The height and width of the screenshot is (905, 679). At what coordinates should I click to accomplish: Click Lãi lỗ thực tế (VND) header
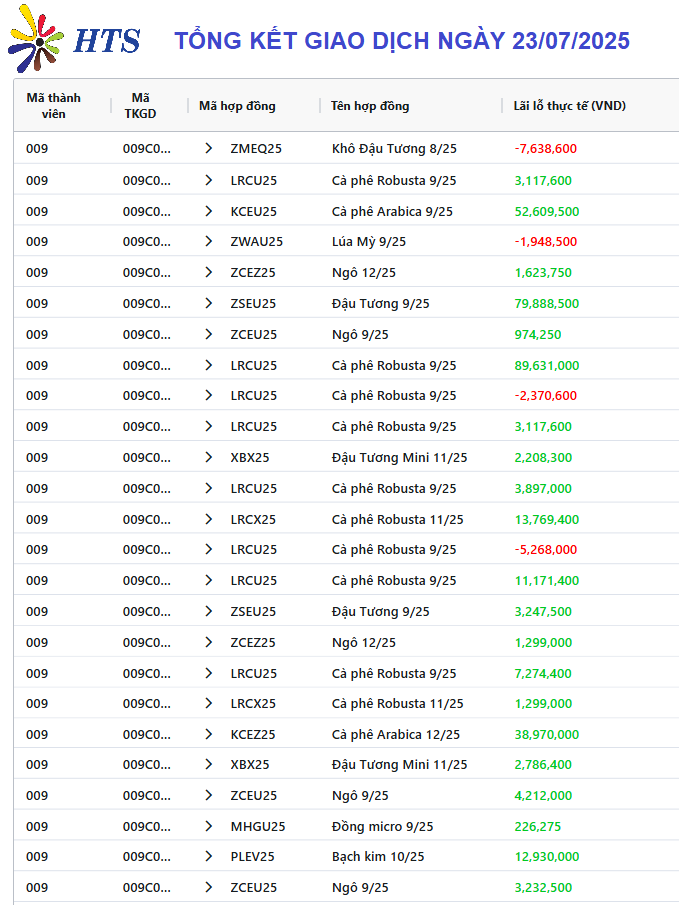pyautogui.click(x=570, y=106)
